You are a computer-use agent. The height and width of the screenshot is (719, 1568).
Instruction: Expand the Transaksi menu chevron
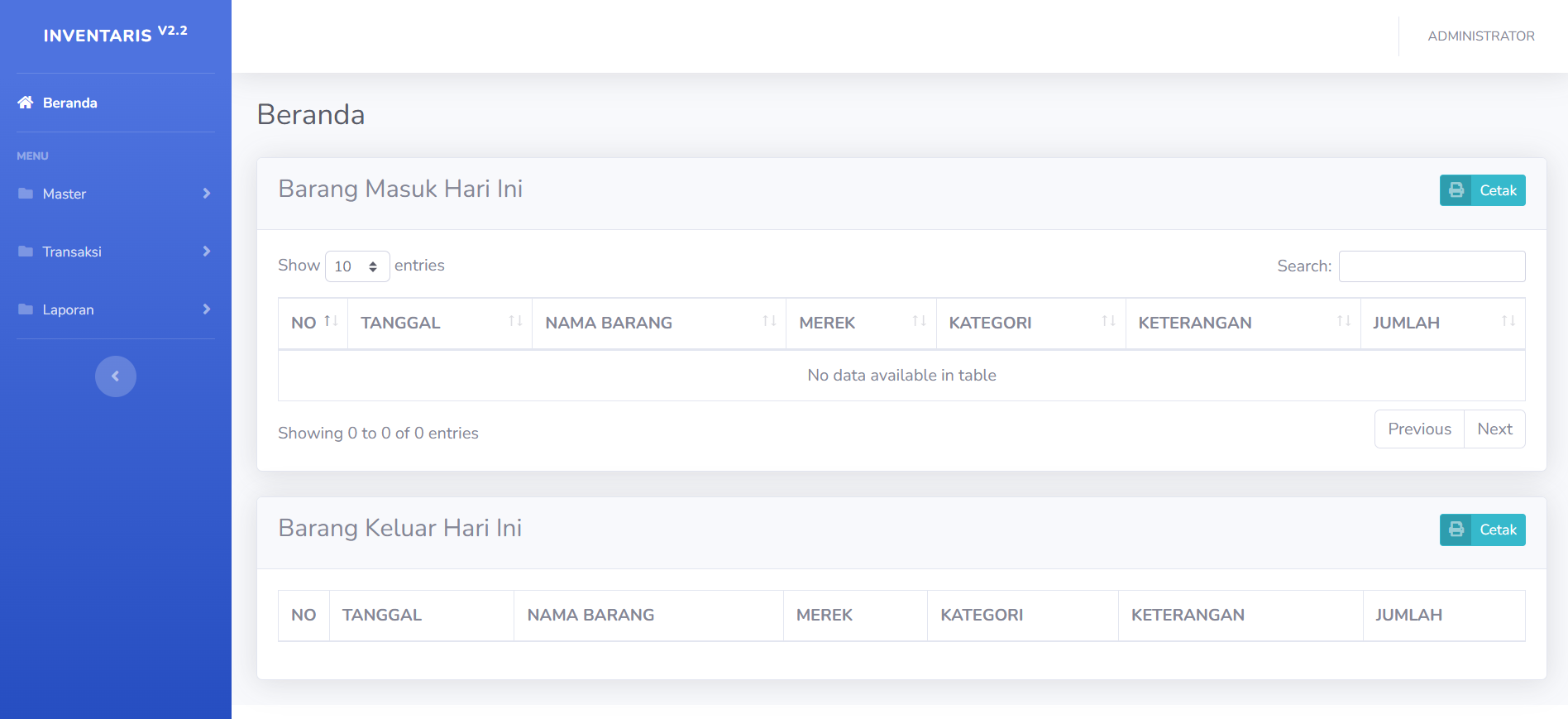(207, 252)
